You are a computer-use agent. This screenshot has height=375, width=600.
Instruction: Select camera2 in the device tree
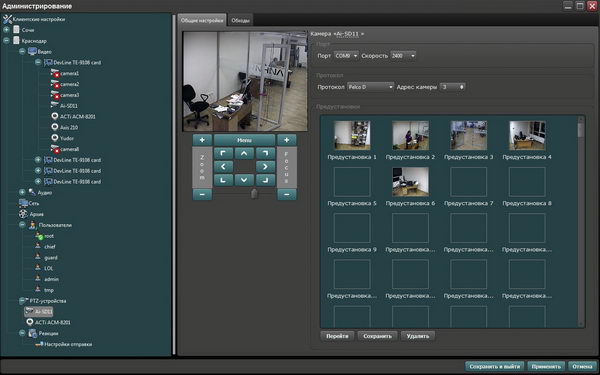[x=69, y=84]
